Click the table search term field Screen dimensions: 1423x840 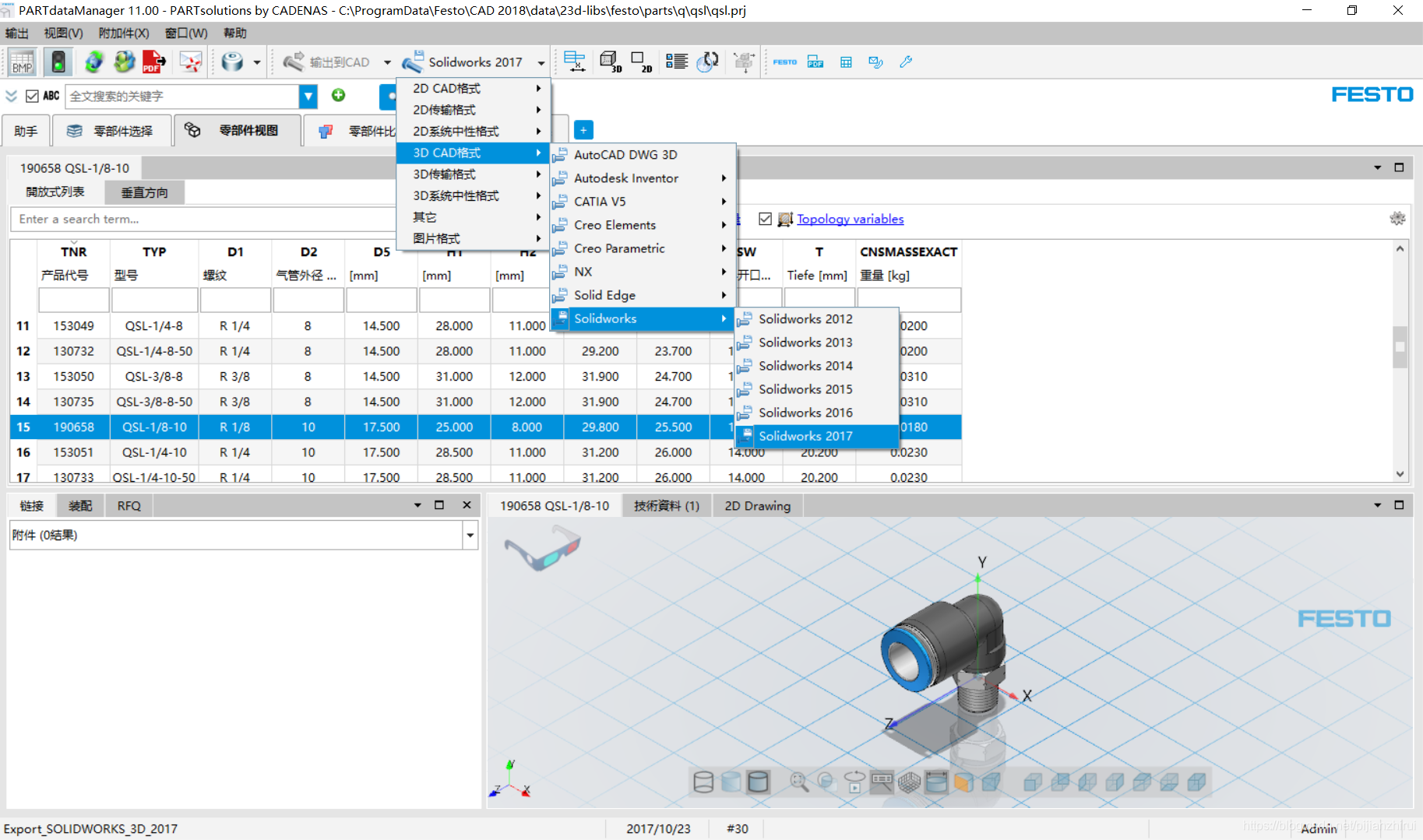tap(204, 220)
